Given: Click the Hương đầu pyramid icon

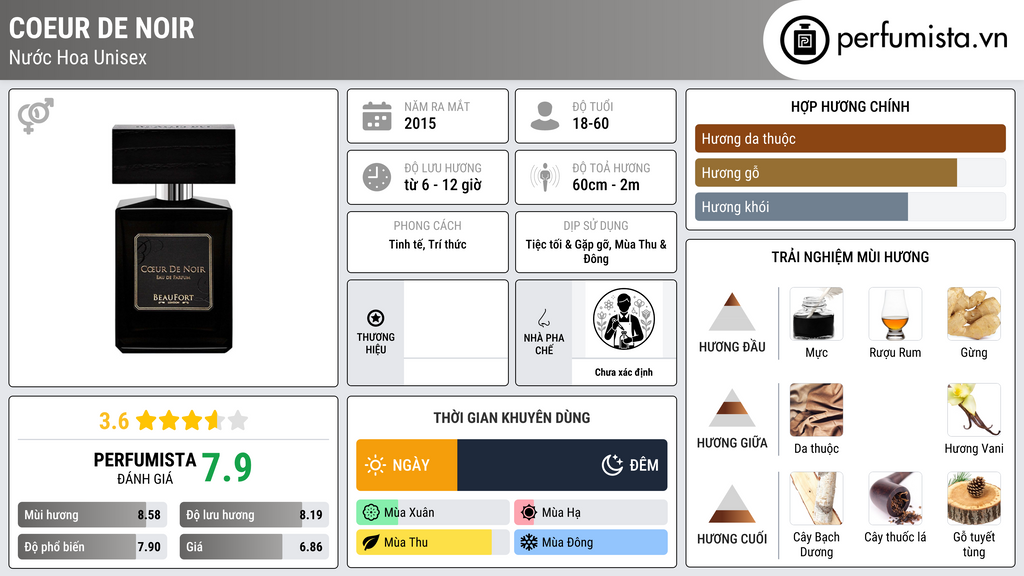Looking at the screenshot, I should click(x=732, y=312).
